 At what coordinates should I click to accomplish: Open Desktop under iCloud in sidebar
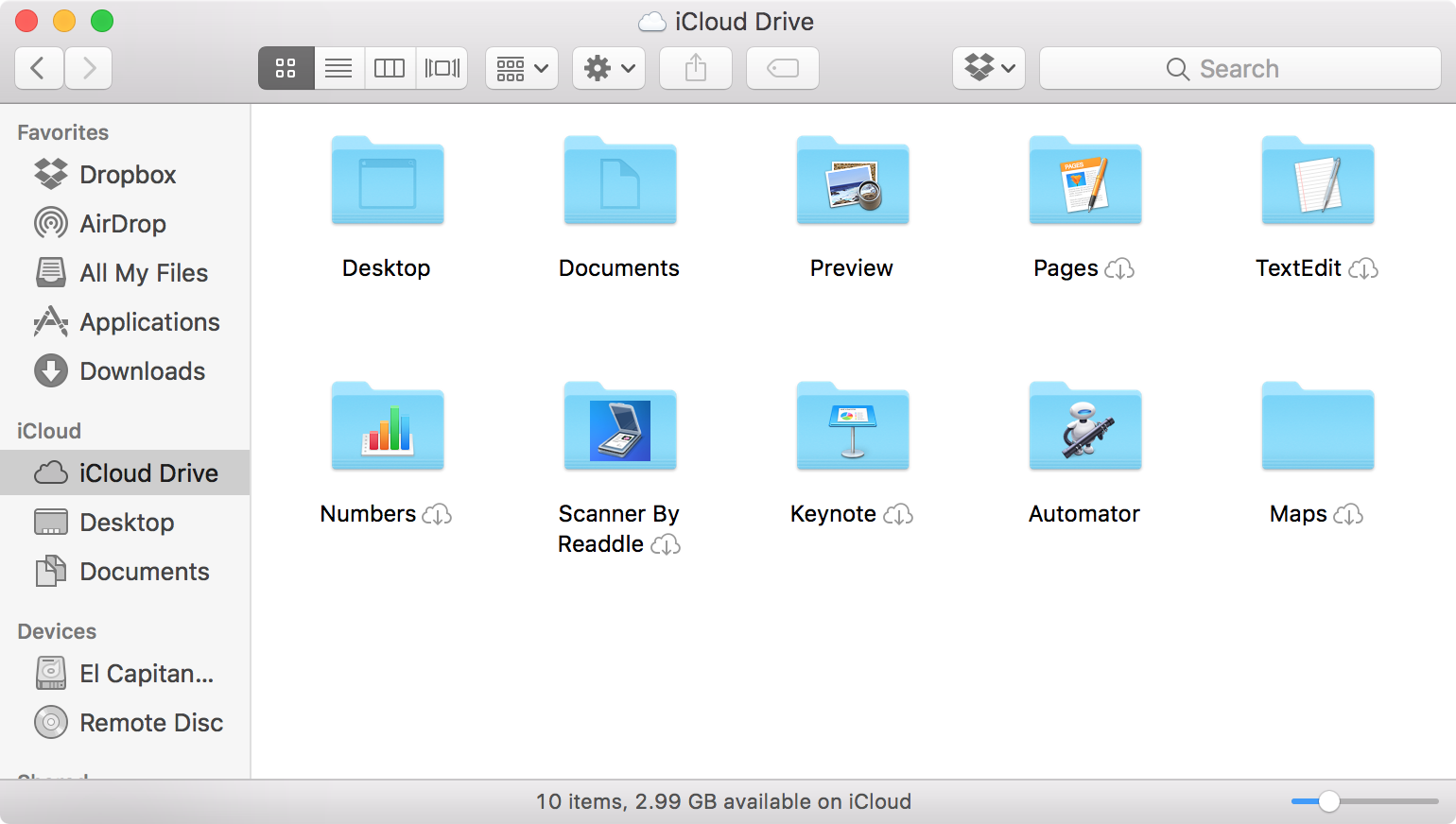pos(125,523)
